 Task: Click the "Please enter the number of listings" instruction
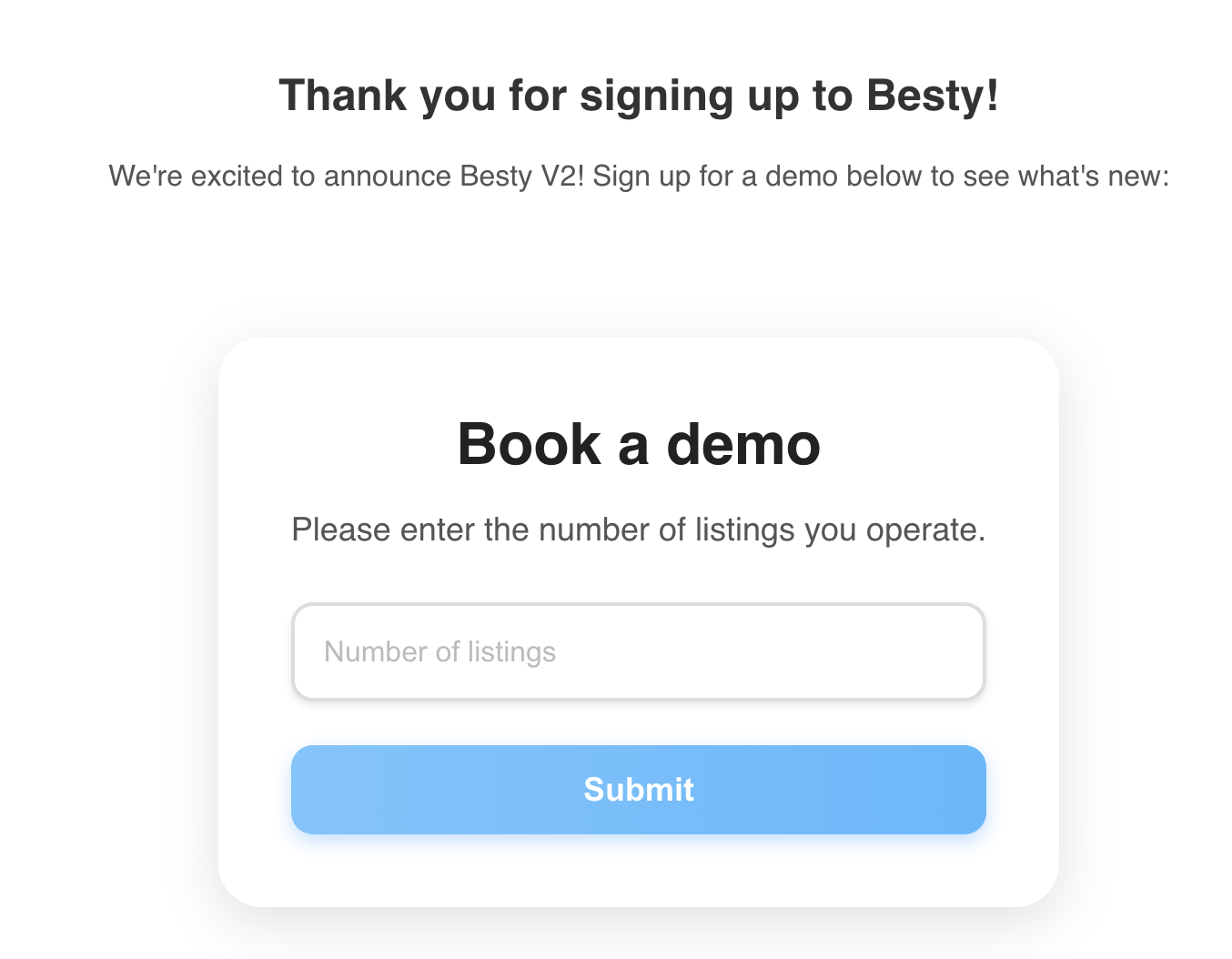pos(639,530)
